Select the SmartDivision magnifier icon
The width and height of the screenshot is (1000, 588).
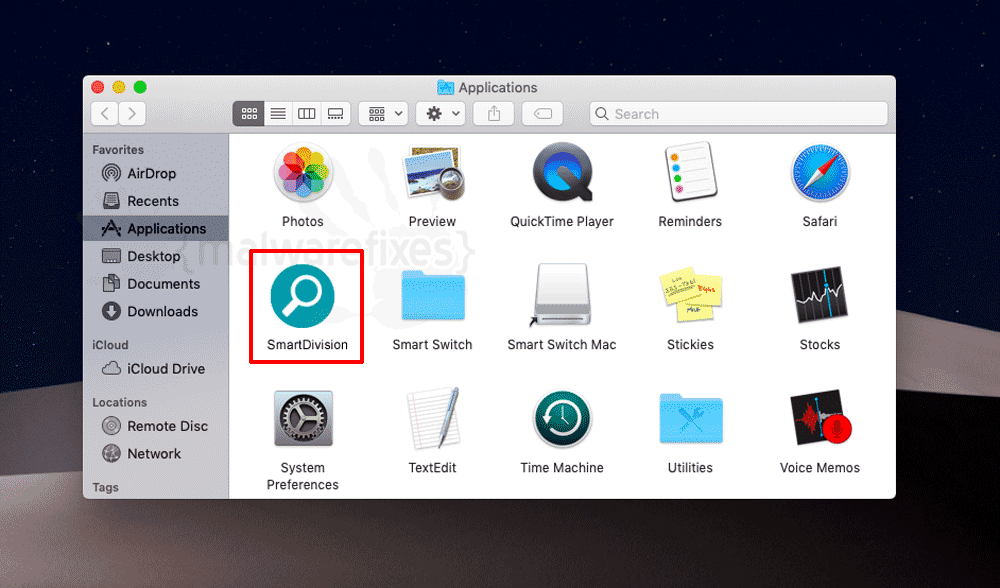pos(302,296)
